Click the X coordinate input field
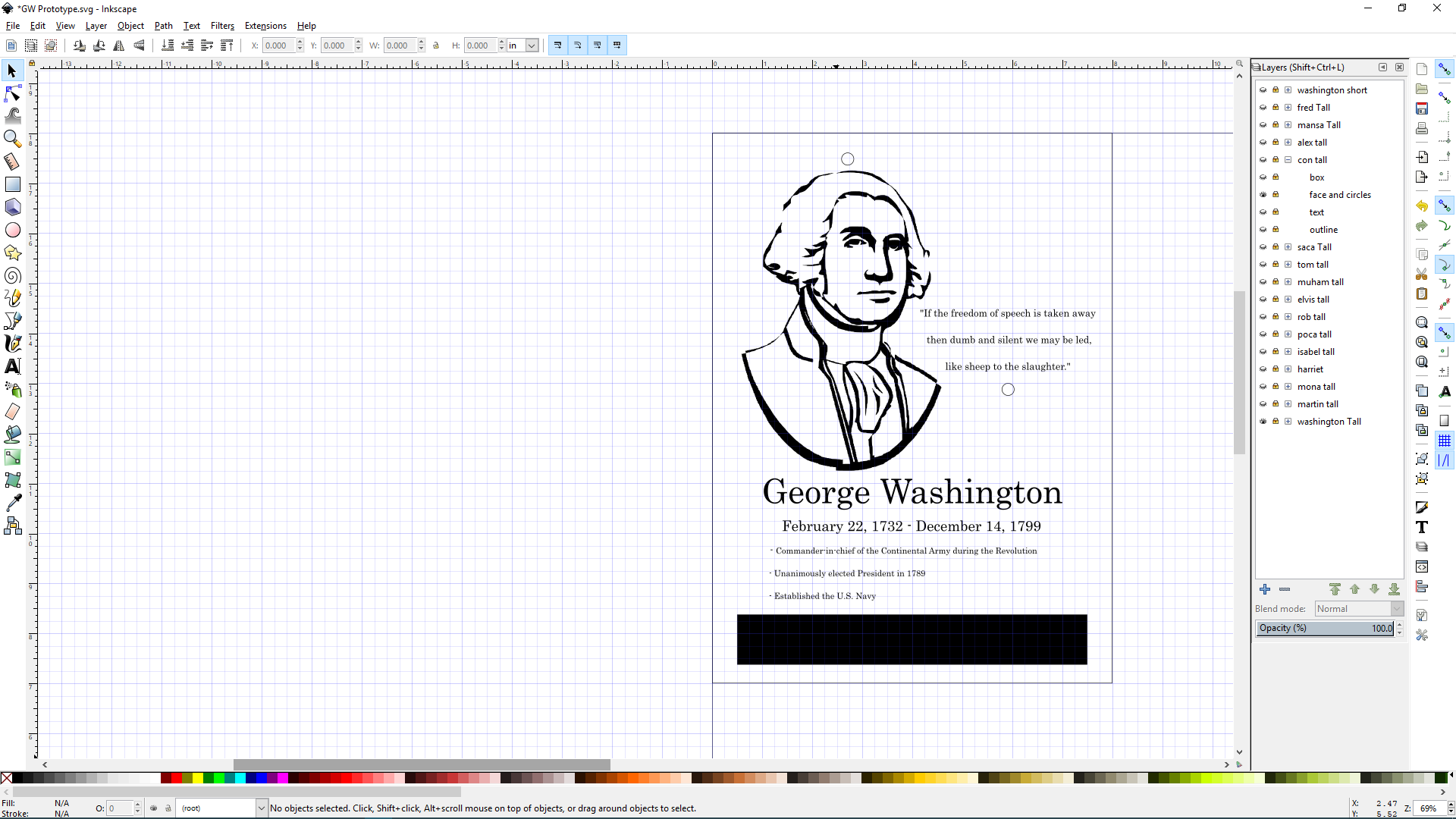1456x819 pixels. tap(278, 45)
